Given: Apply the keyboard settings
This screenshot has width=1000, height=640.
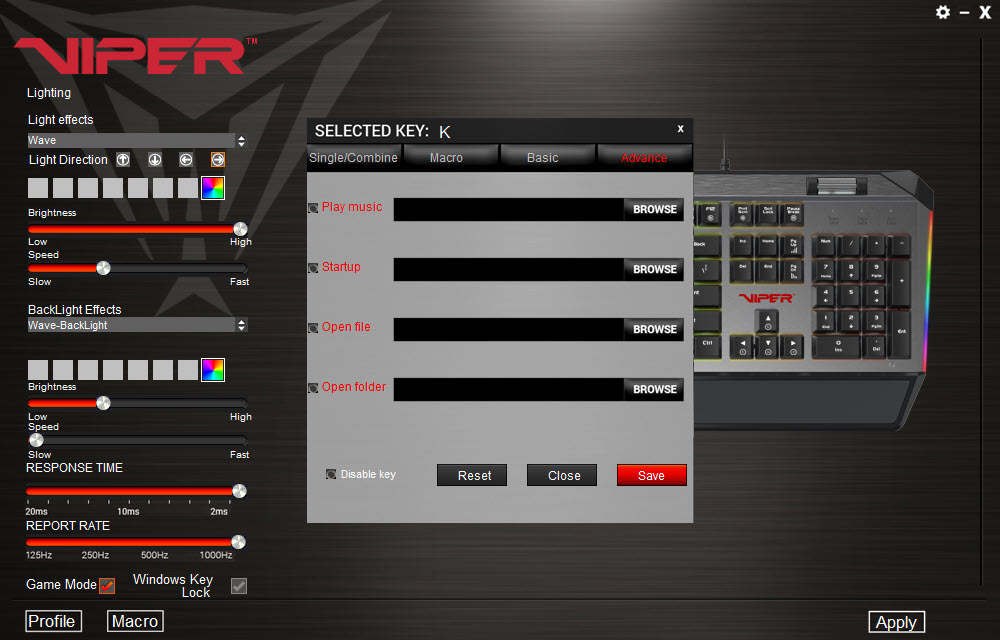Looking at the screenshot, I should 897,622.
